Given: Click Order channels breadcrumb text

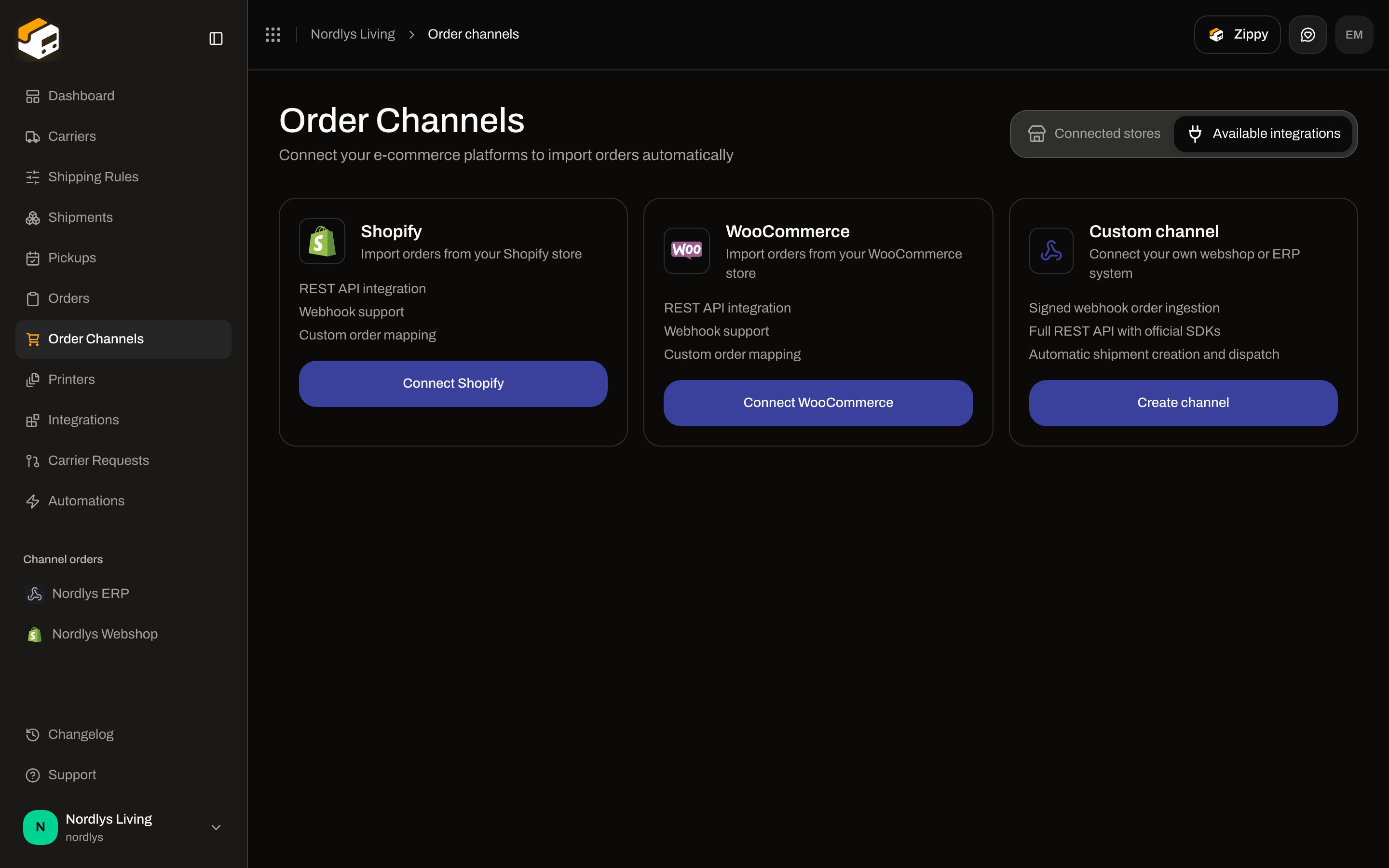Looking at the screenshot, I should (x=473, y=34).
